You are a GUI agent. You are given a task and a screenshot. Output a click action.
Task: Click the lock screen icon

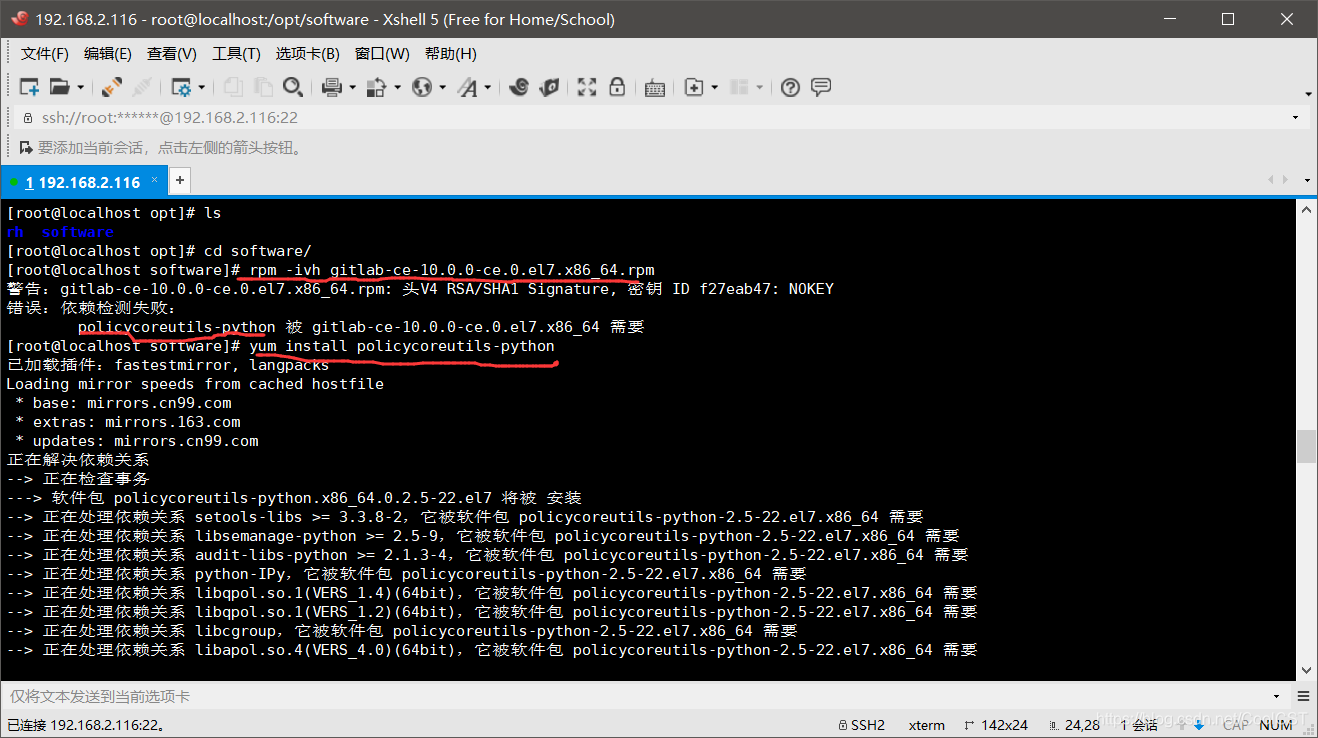pos(617,87)
